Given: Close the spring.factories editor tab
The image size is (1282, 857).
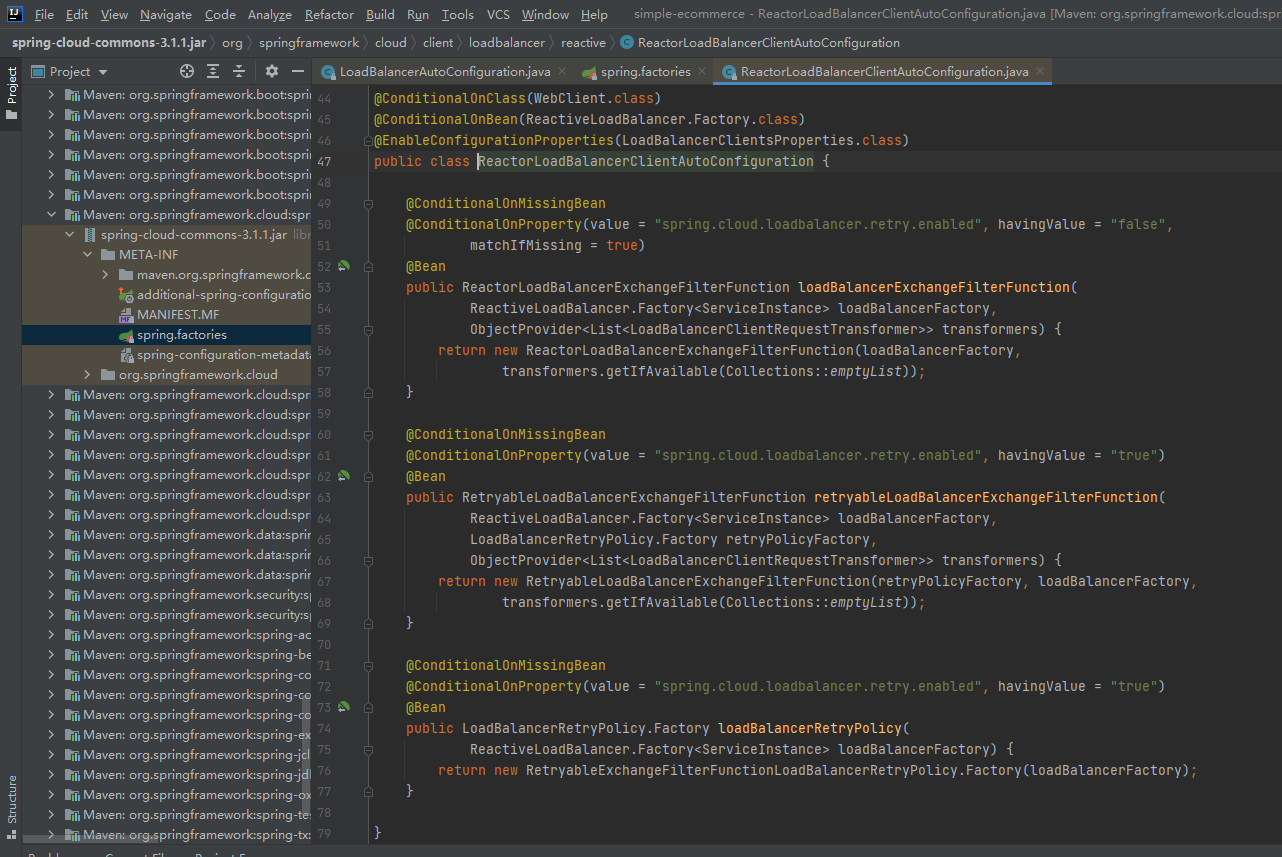Looking at the screenshot, I should (701, 72).
